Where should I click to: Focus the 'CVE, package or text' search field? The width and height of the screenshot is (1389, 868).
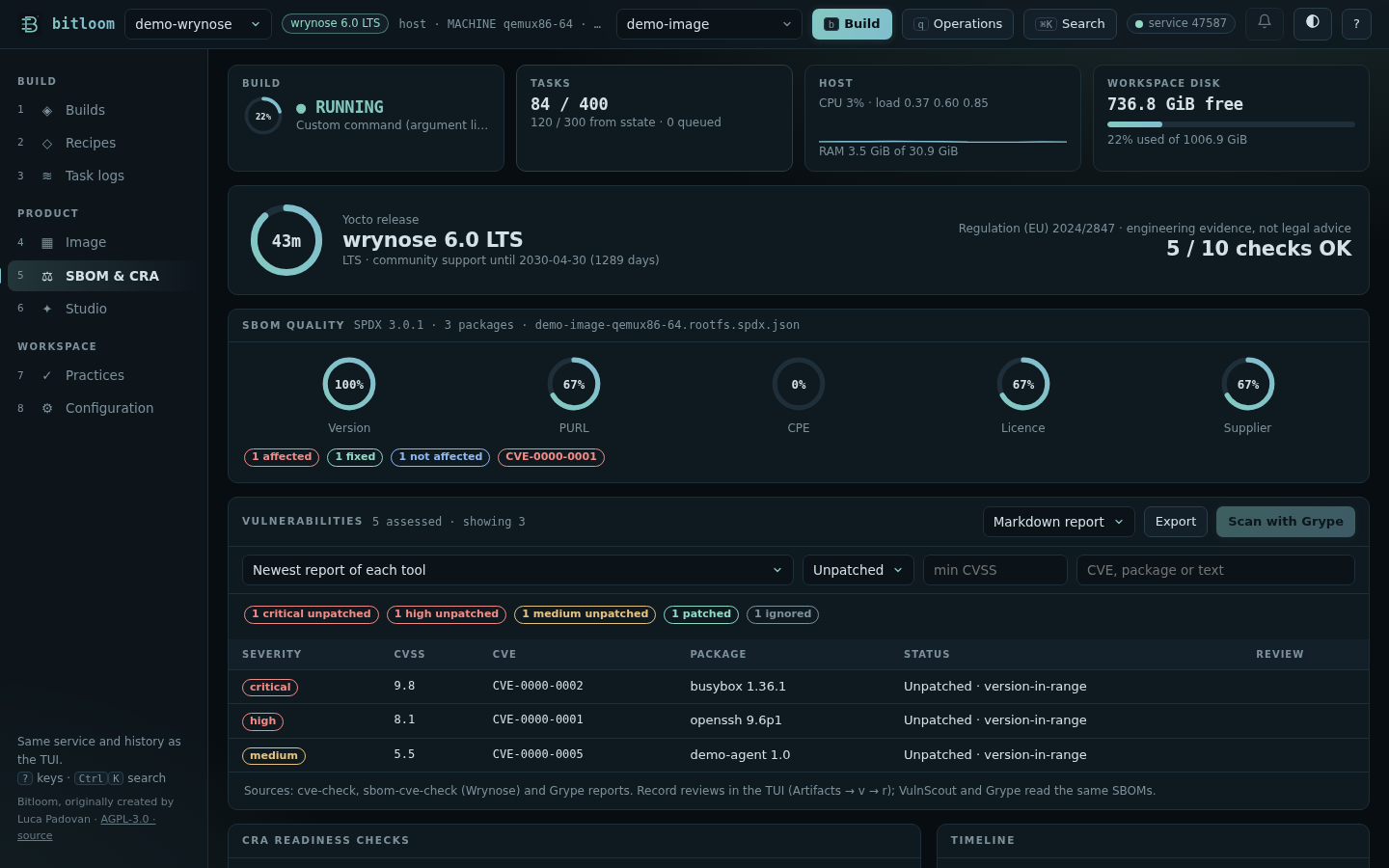point(1215,570)
